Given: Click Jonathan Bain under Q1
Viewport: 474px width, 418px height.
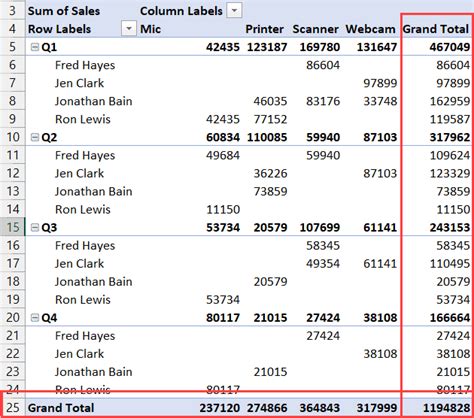Looking at the screenshot, I should point(93,101).
